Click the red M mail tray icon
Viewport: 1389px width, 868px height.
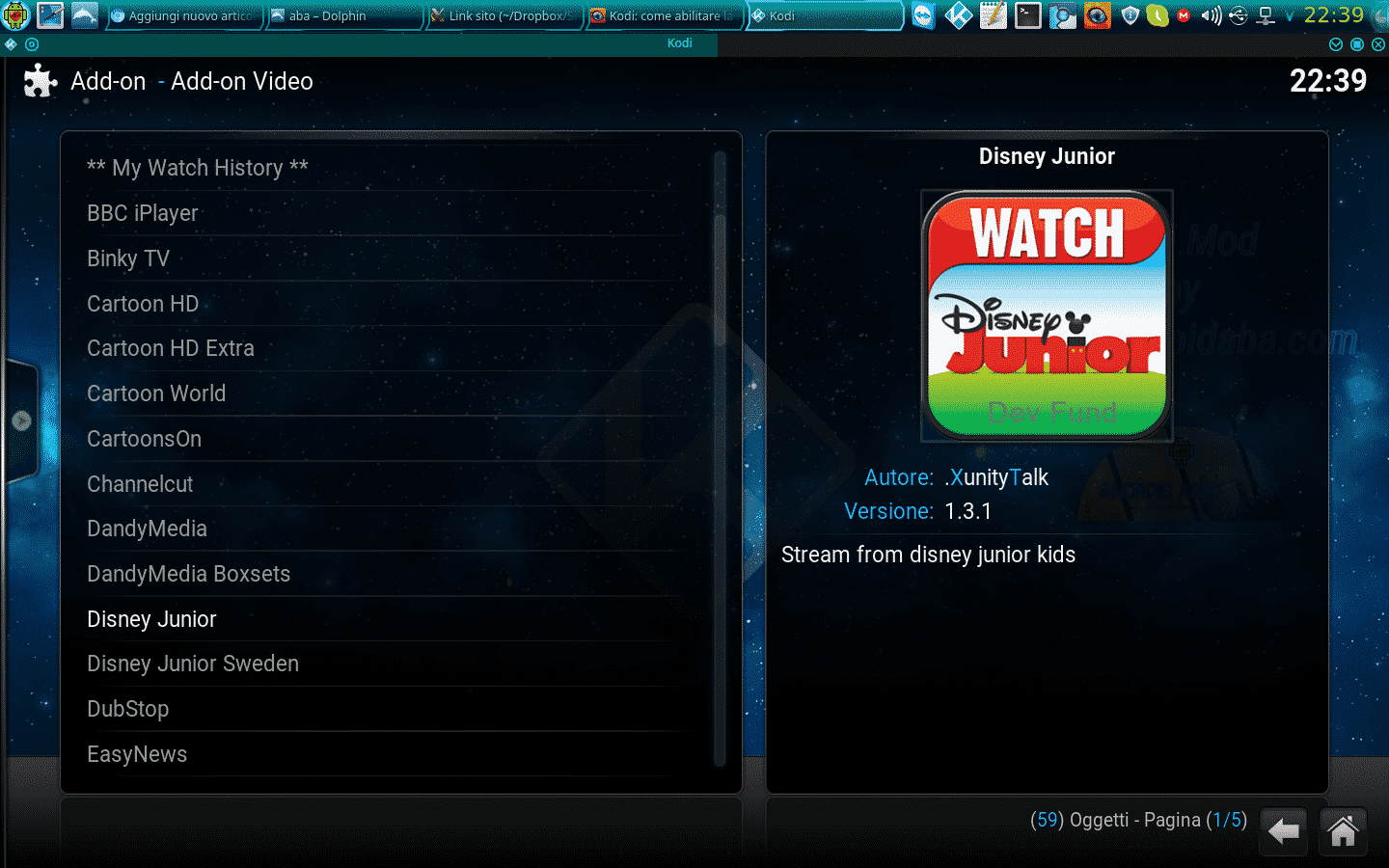tap(1184, 15)
